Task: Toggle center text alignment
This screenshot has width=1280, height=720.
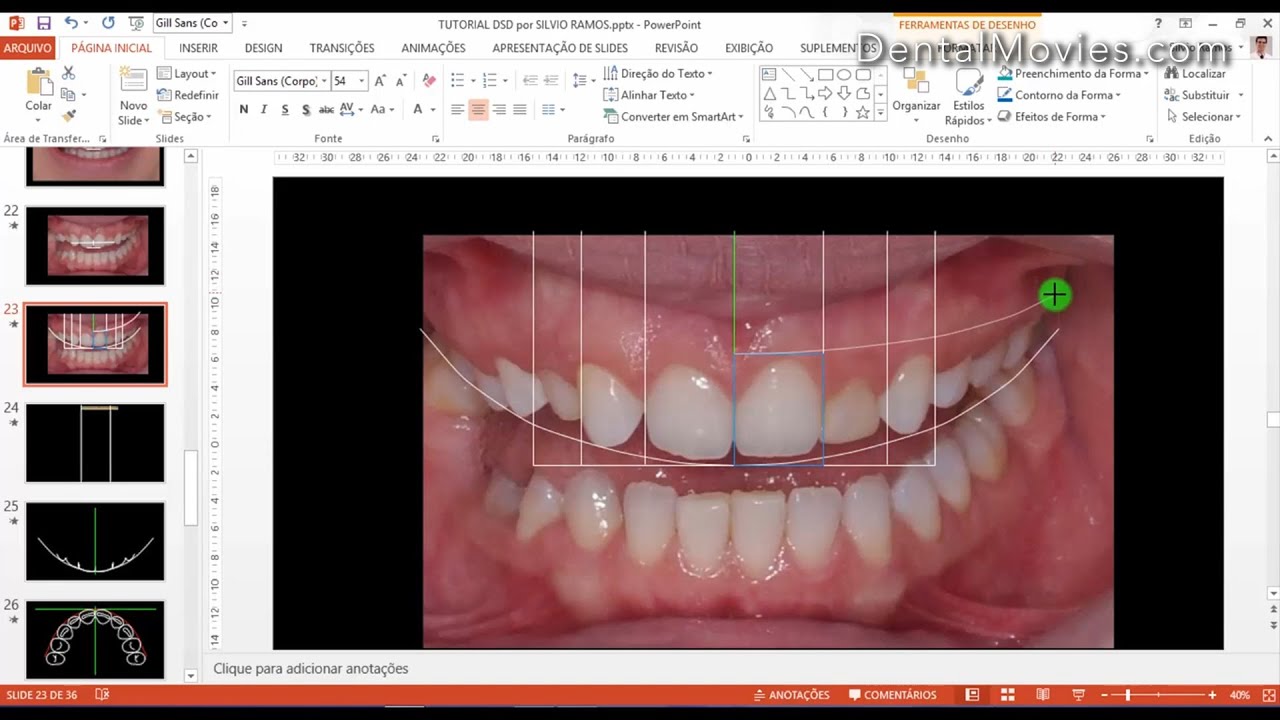Action: pos(478,109)
